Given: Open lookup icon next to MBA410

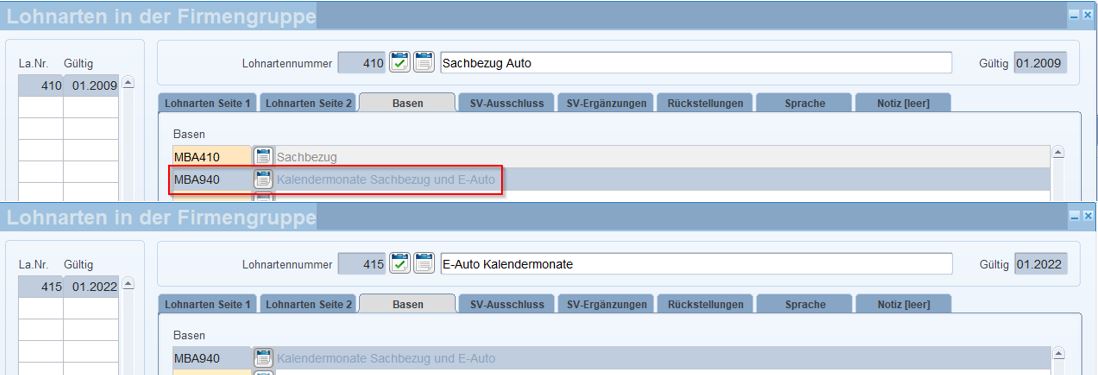Looking at the screenshot, I should pos(263,157).
